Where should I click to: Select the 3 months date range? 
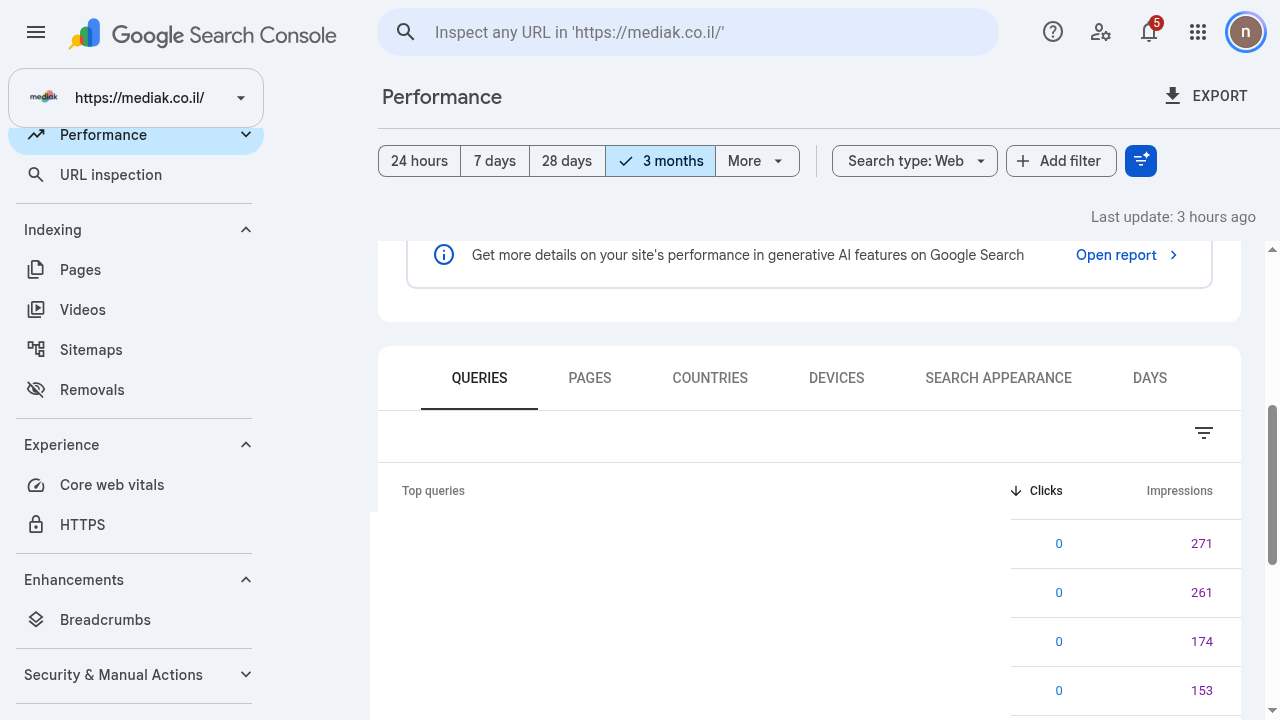point(660,161)
